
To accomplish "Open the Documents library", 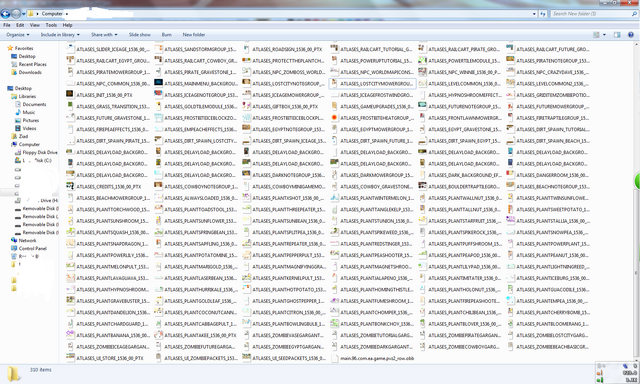I will tap(34, 104).
